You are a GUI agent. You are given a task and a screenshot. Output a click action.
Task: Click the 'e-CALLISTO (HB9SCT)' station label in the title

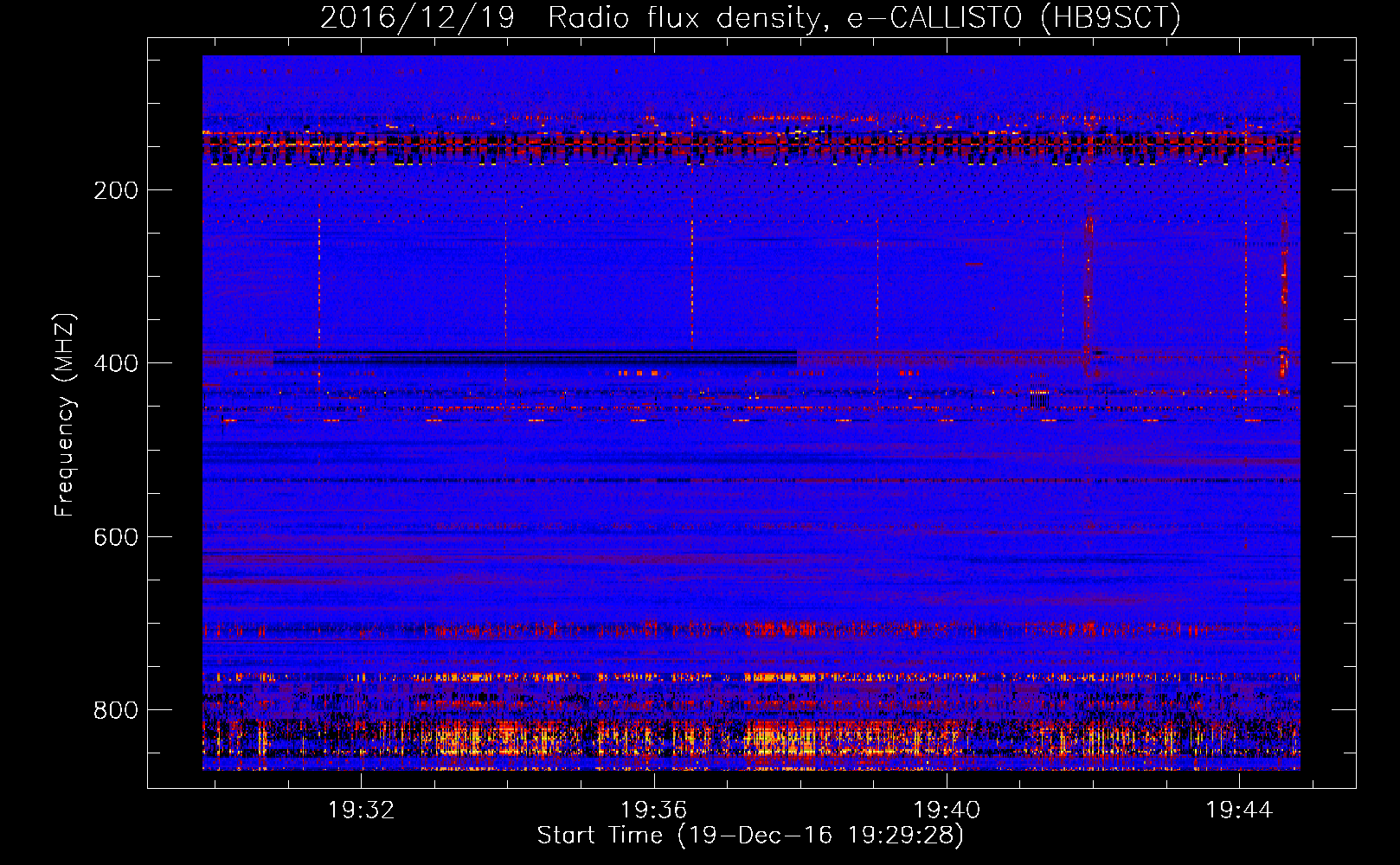pyautogui.click(x=1013, y=17)
